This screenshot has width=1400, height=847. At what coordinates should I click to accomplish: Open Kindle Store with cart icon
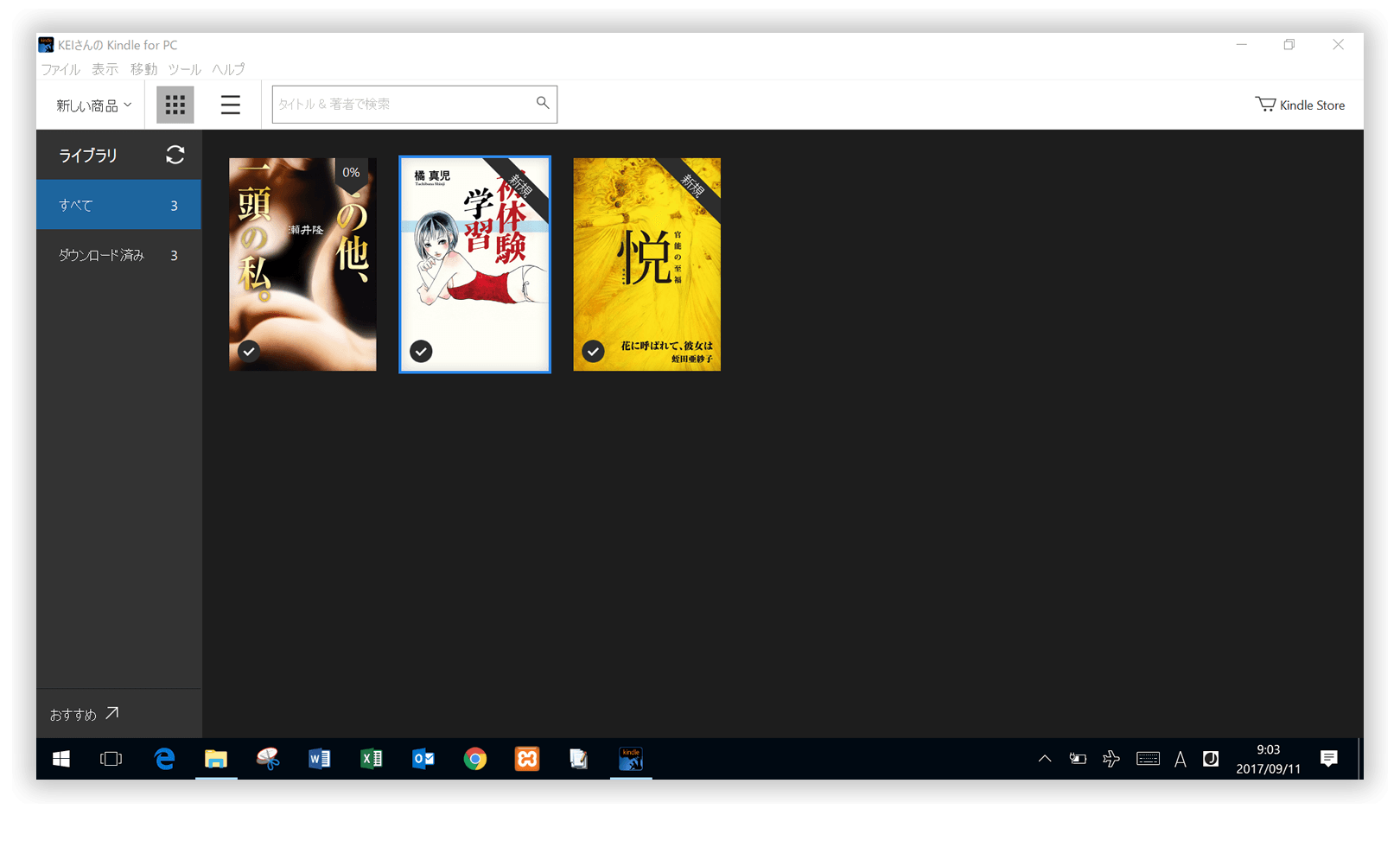coord(1300,105)
